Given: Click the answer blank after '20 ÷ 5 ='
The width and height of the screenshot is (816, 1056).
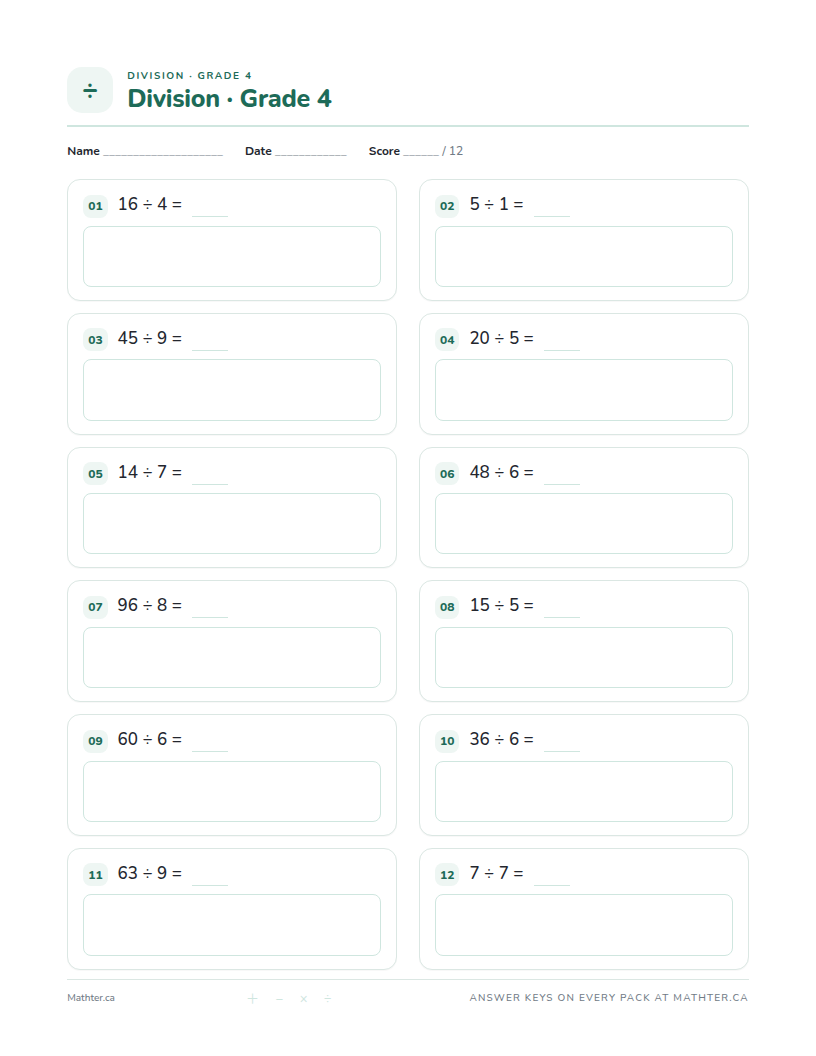Looking at the screenshot, I should tap(562, 350).
